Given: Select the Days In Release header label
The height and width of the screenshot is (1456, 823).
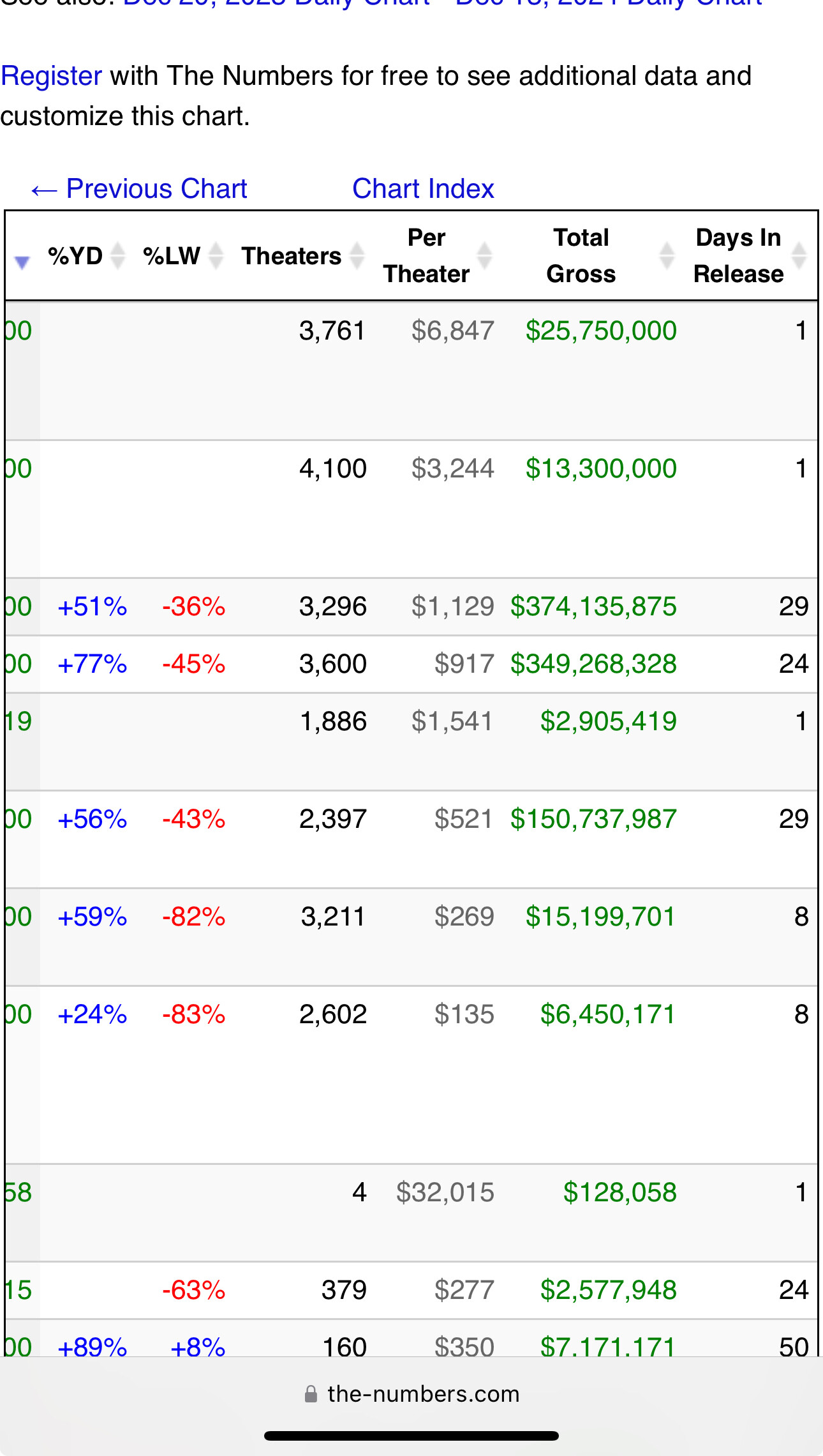Looking at the screenshot, I should [738, 256].
